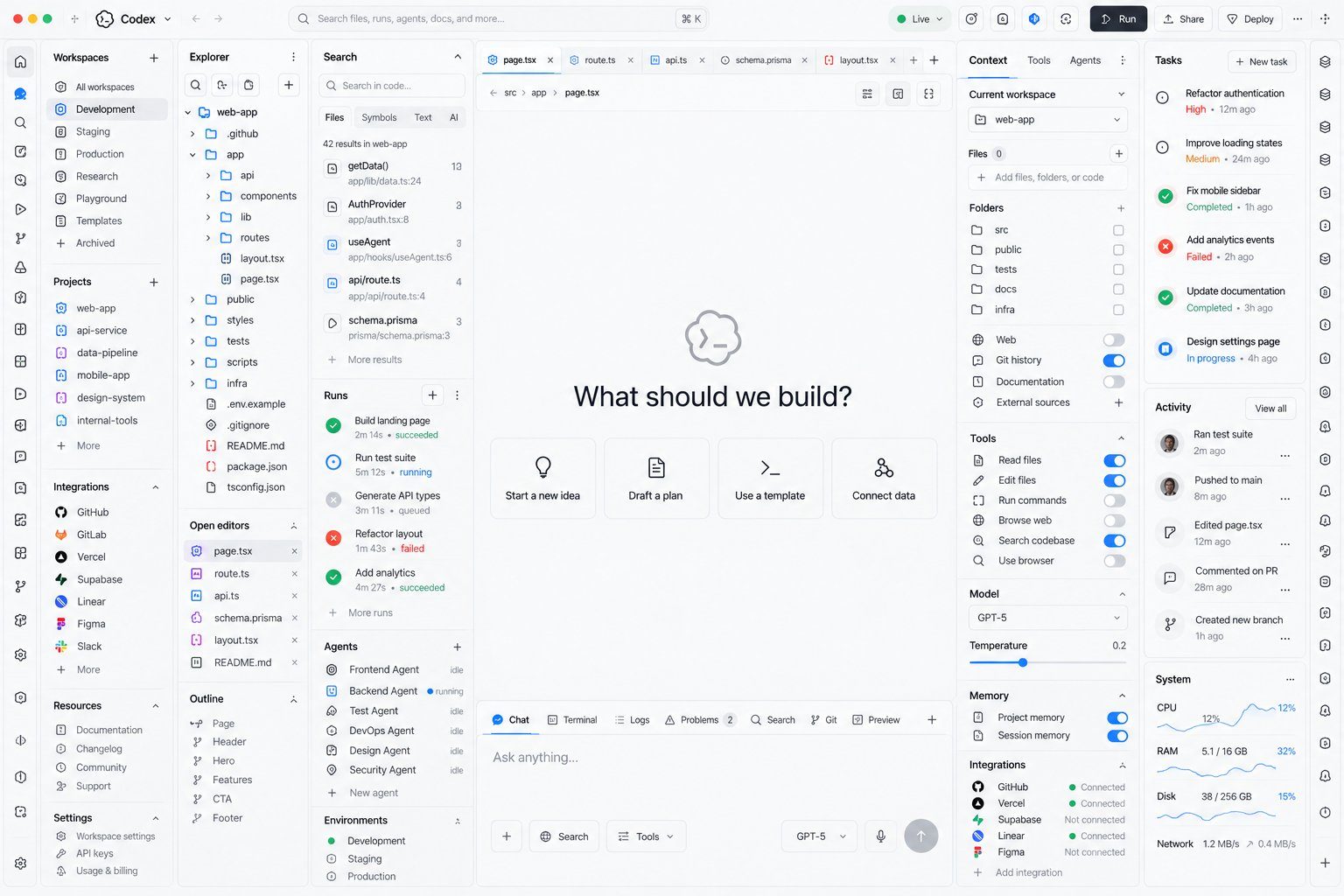The height and width of the screenshot is (896, 1344).
Task: Click the send arrow button in chat
Action: 920,836
